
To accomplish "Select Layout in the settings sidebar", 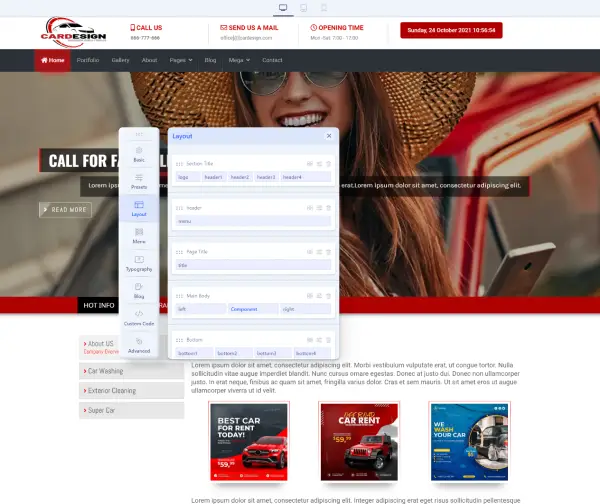I will (139, 209).
